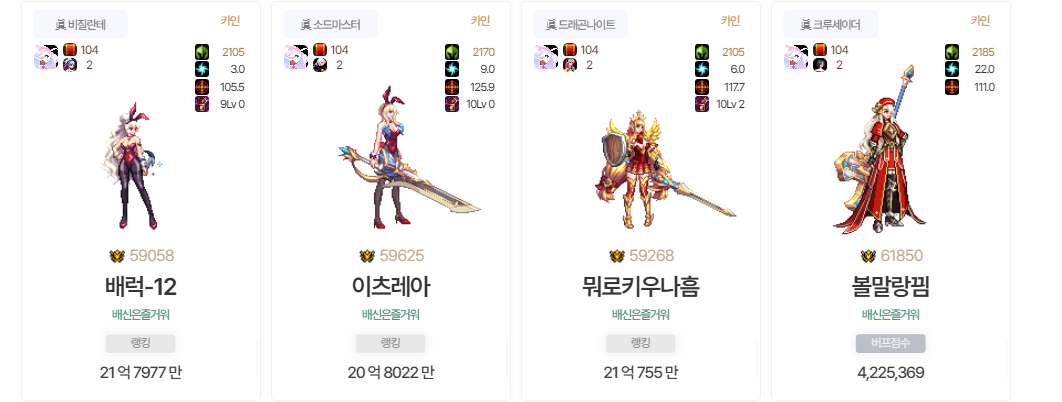This screenshot has height=402, width=1062.
Task: Click the purple icon beside 10Lv 2
Action: click(702, 104)
